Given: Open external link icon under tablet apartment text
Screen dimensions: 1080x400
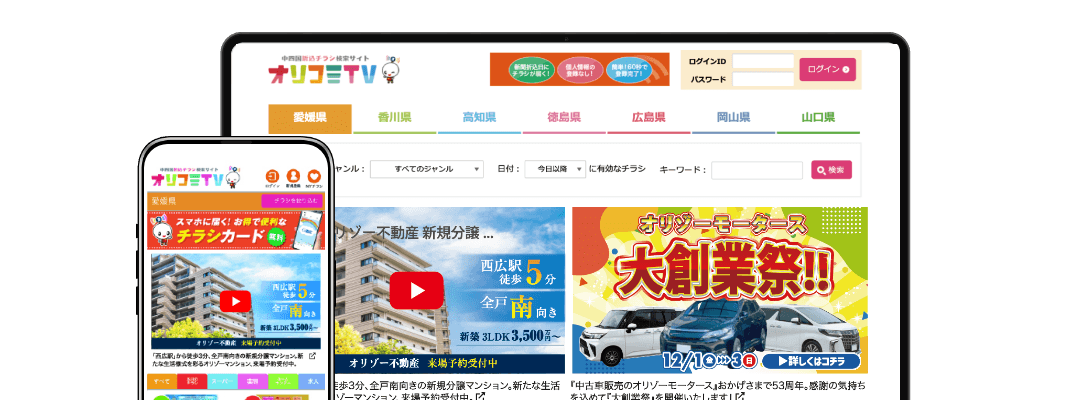Looking at the screenshot, I should 481,397.
